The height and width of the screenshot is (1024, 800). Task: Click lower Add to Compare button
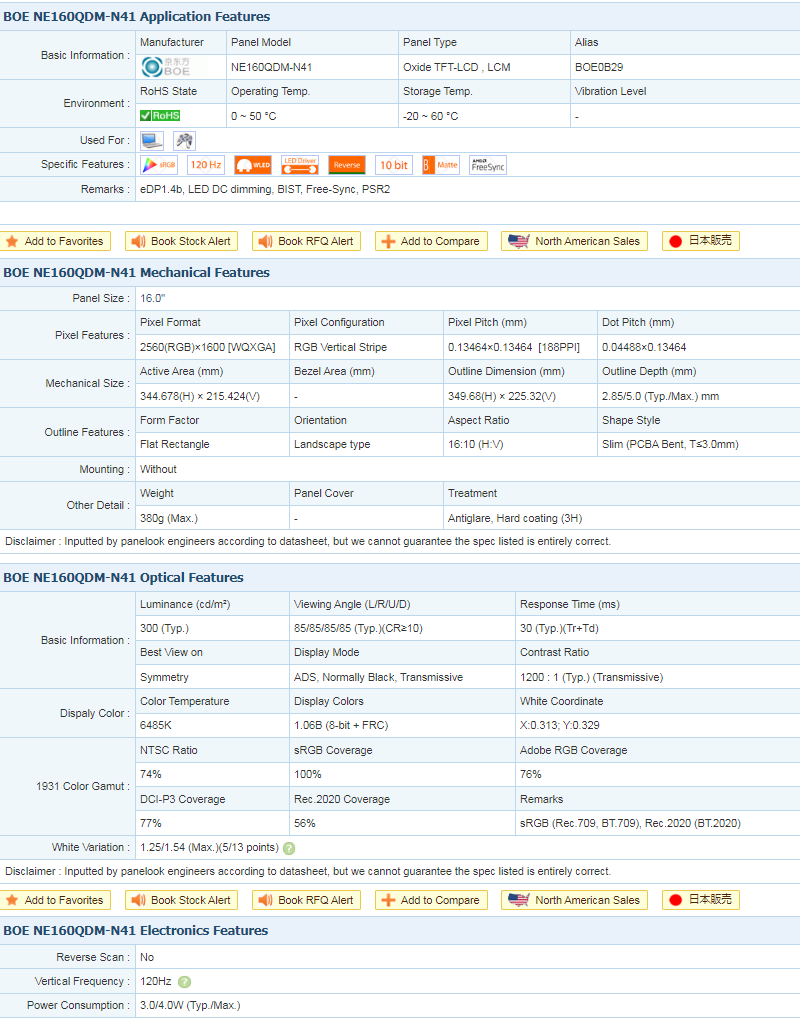click(432, 900)
